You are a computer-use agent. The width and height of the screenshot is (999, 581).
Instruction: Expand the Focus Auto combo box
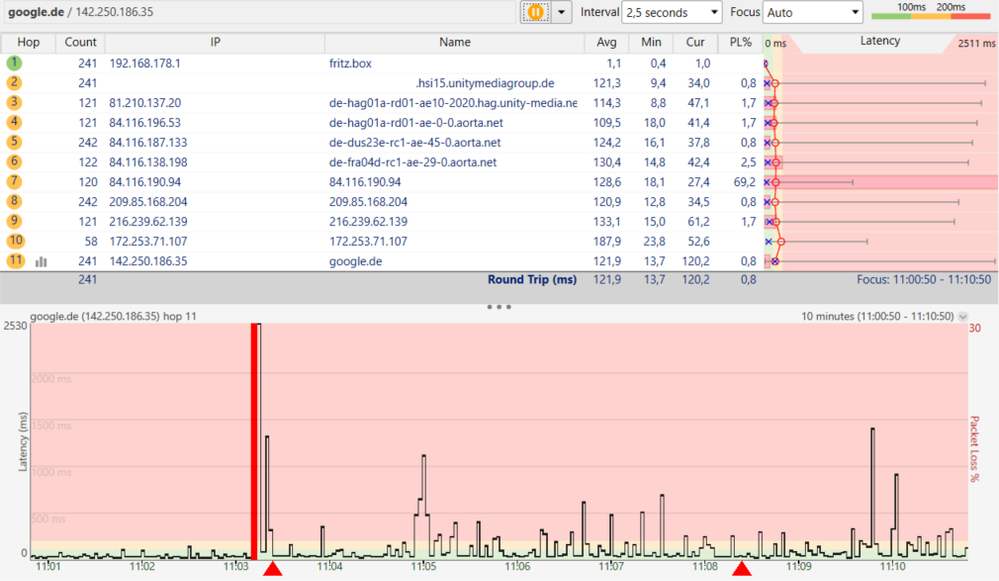coord(813,12)
